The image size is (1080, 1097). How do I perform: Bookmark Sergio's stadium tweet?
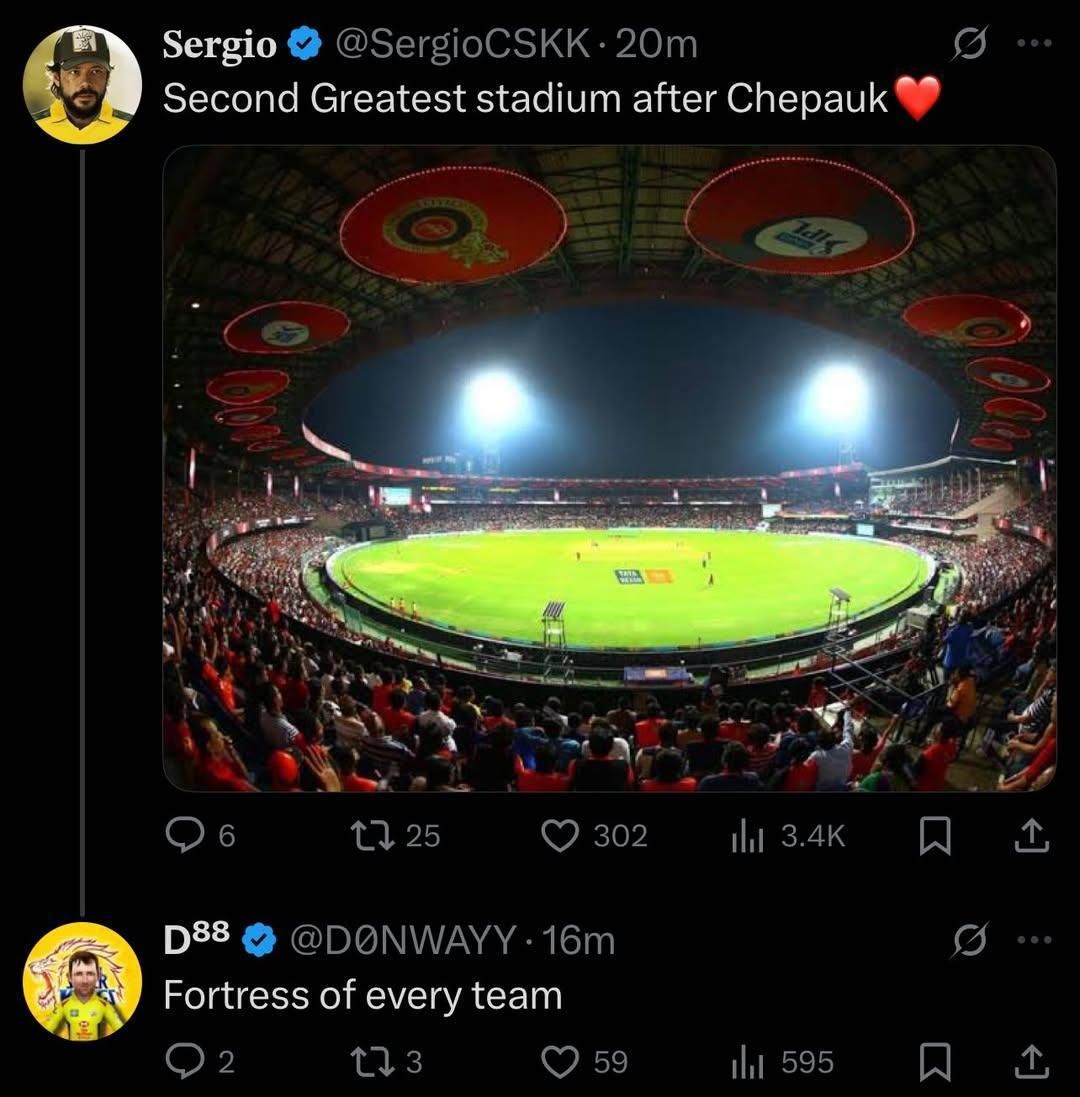point(934,836)
